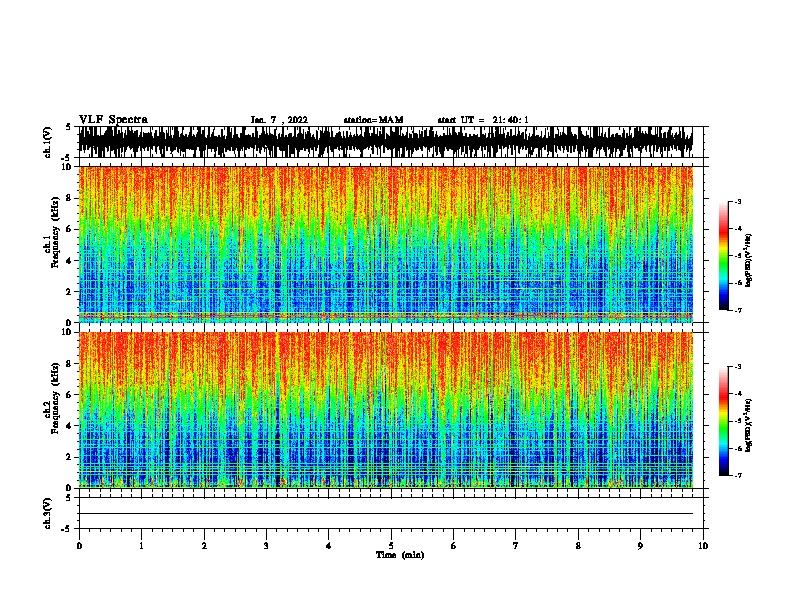Click inside the ch.2 frequency spectrogram

[385, 410]
